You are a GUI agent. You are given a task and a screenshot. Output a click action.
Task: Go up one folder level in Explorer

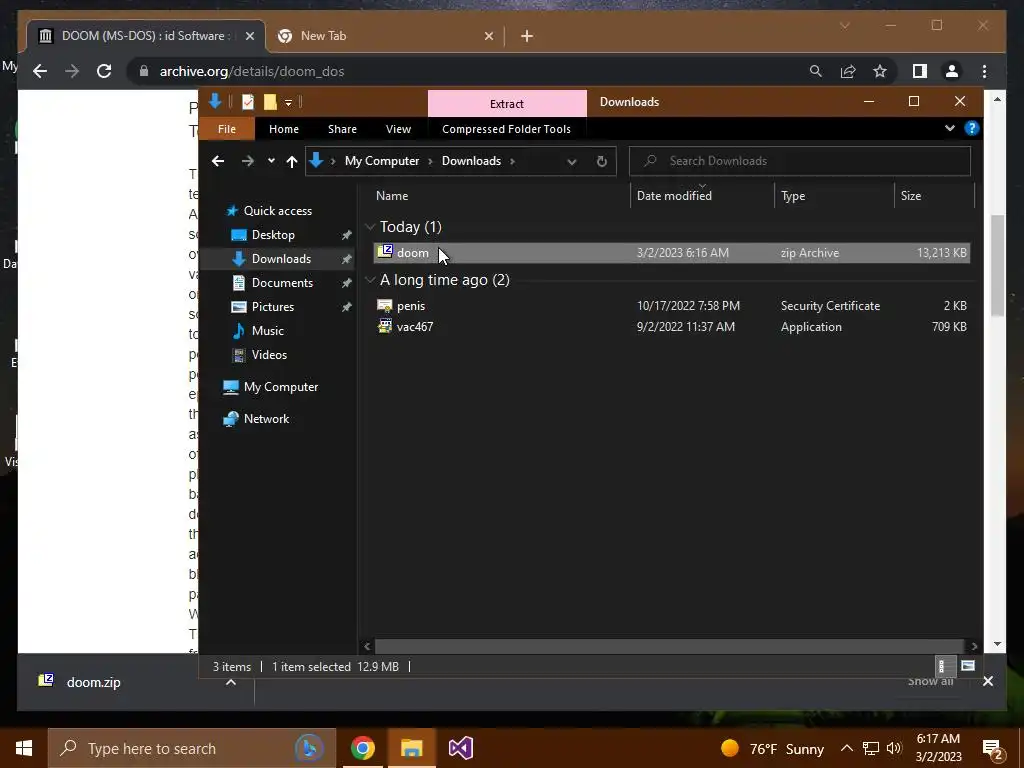(x=292, y=161)
